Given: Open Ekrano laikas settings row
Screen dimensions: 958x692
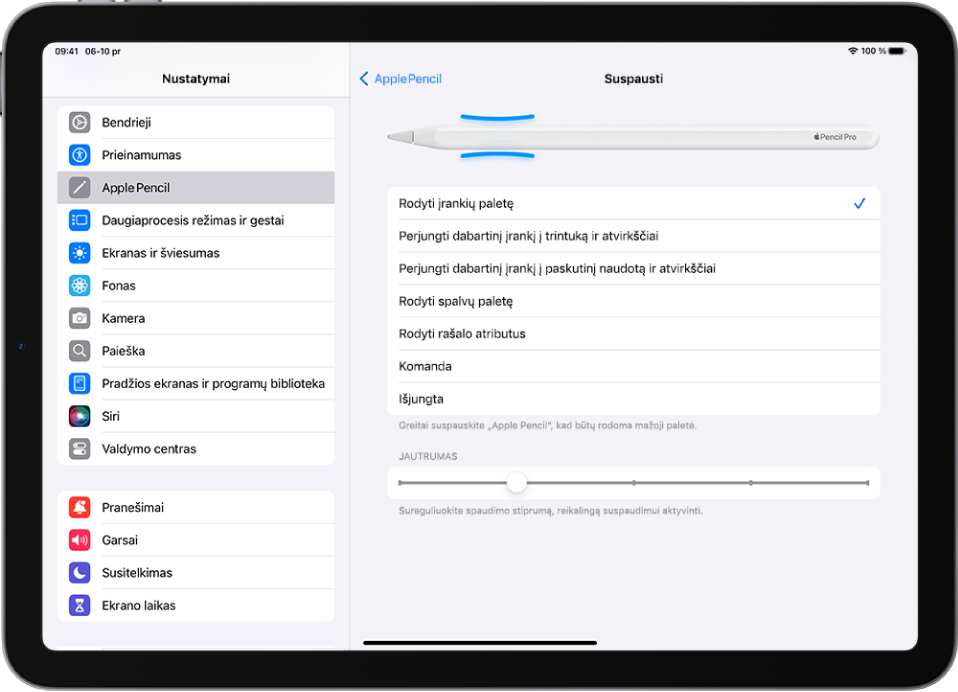Looking at the screenshot, I should click(196, 606).
